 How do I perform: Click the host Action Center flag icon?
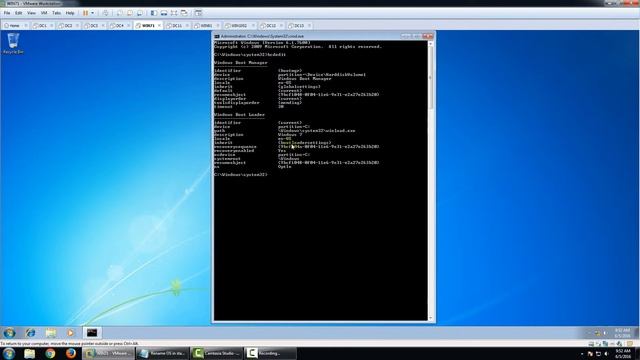point(590,354)
